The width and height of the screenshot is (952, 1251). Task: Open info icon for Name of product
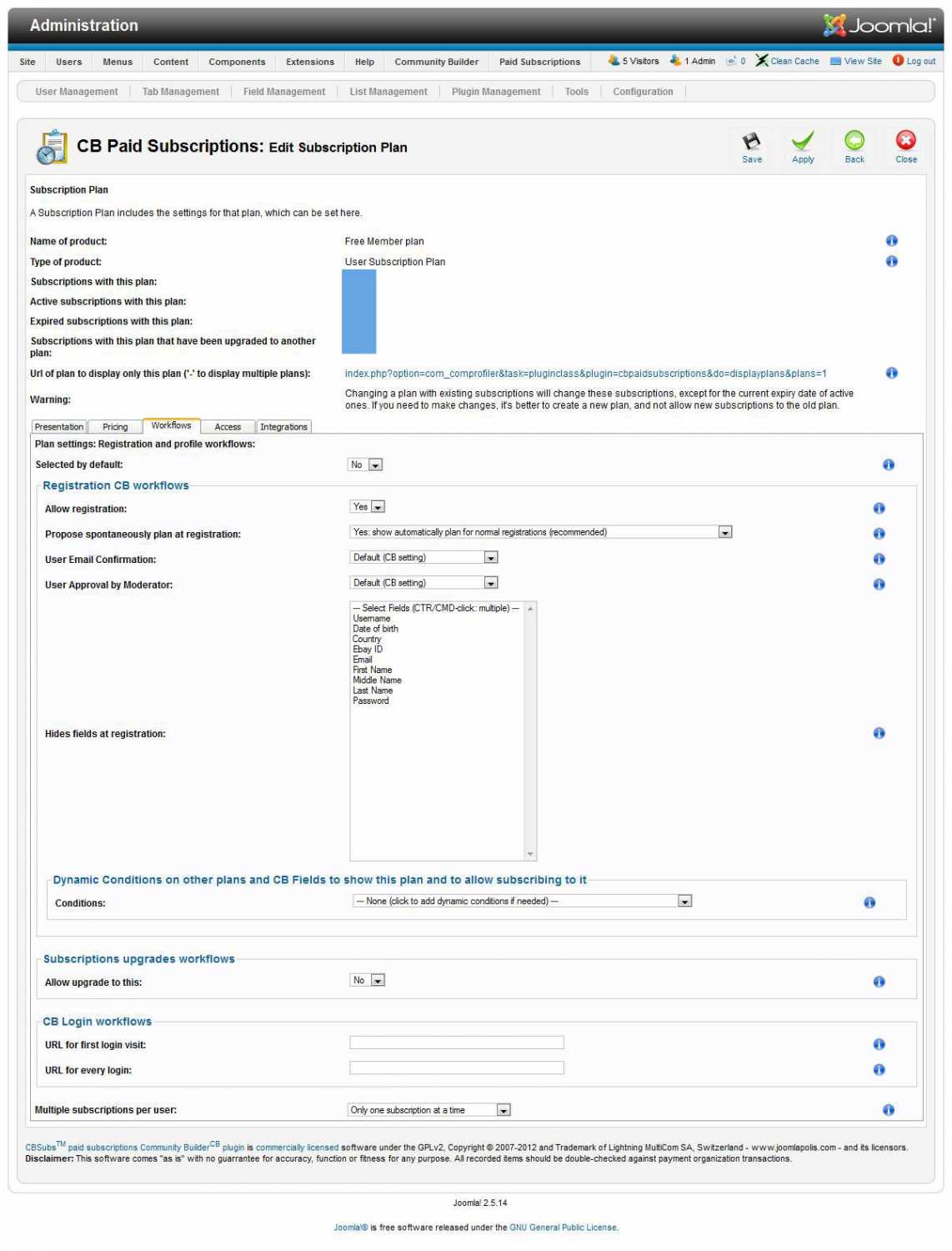click(891, 241)
